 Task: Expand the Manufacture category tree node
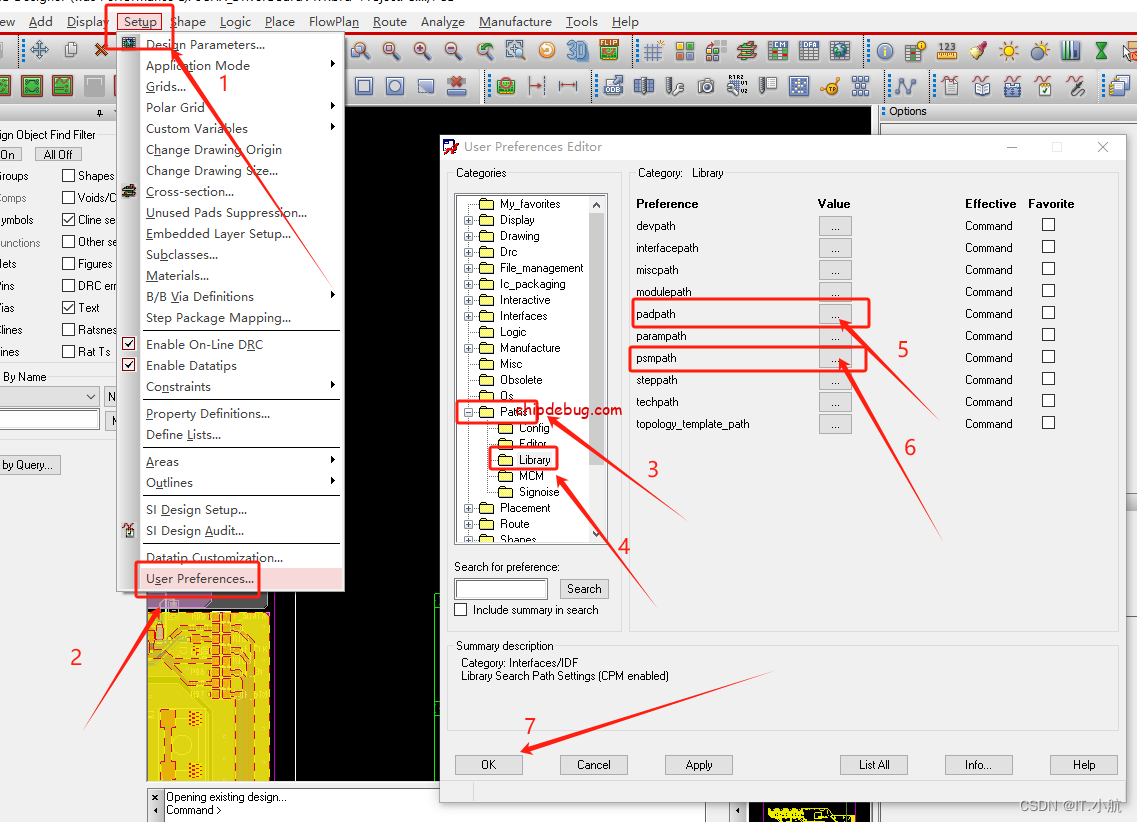[x=468, y=348]
